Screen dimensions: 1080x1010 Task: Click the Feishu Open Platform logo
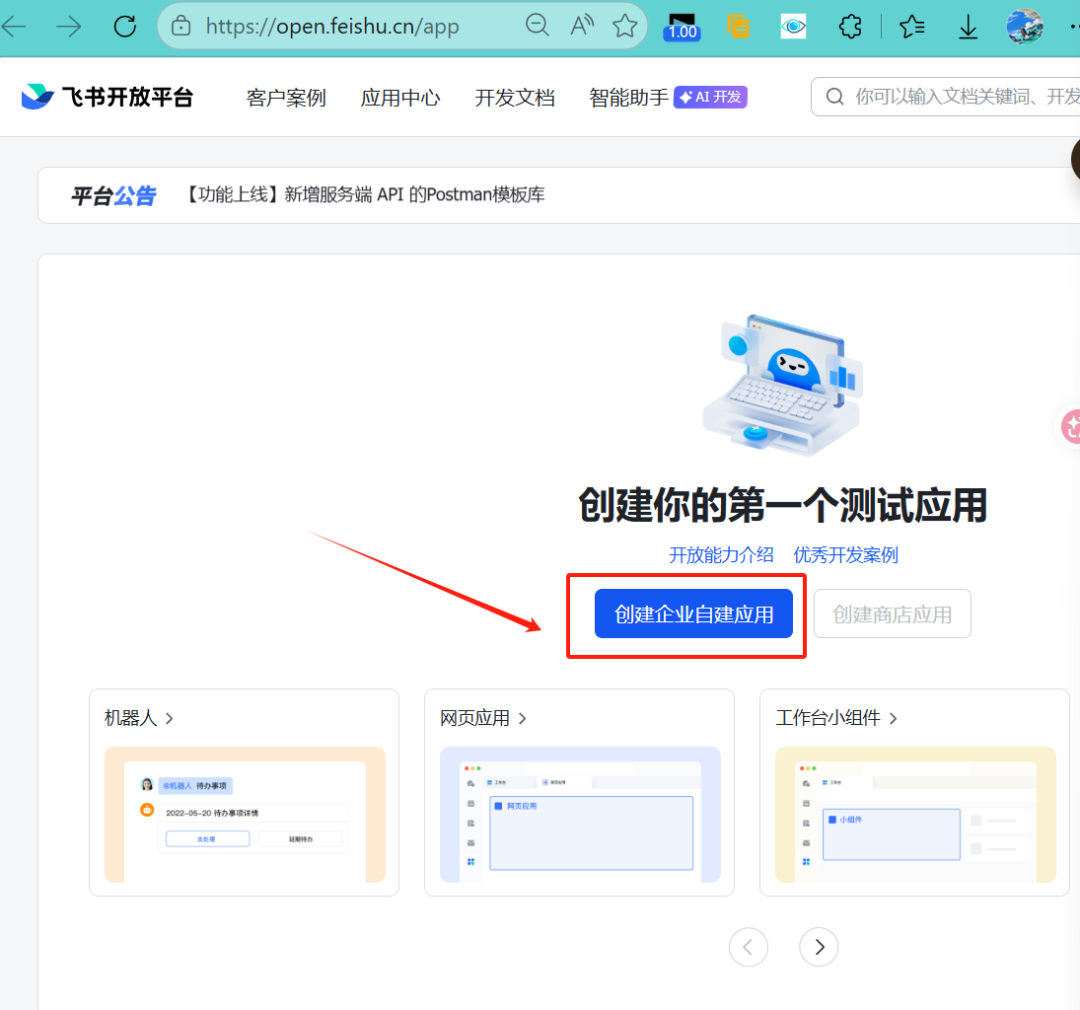(x=107, y=96)
